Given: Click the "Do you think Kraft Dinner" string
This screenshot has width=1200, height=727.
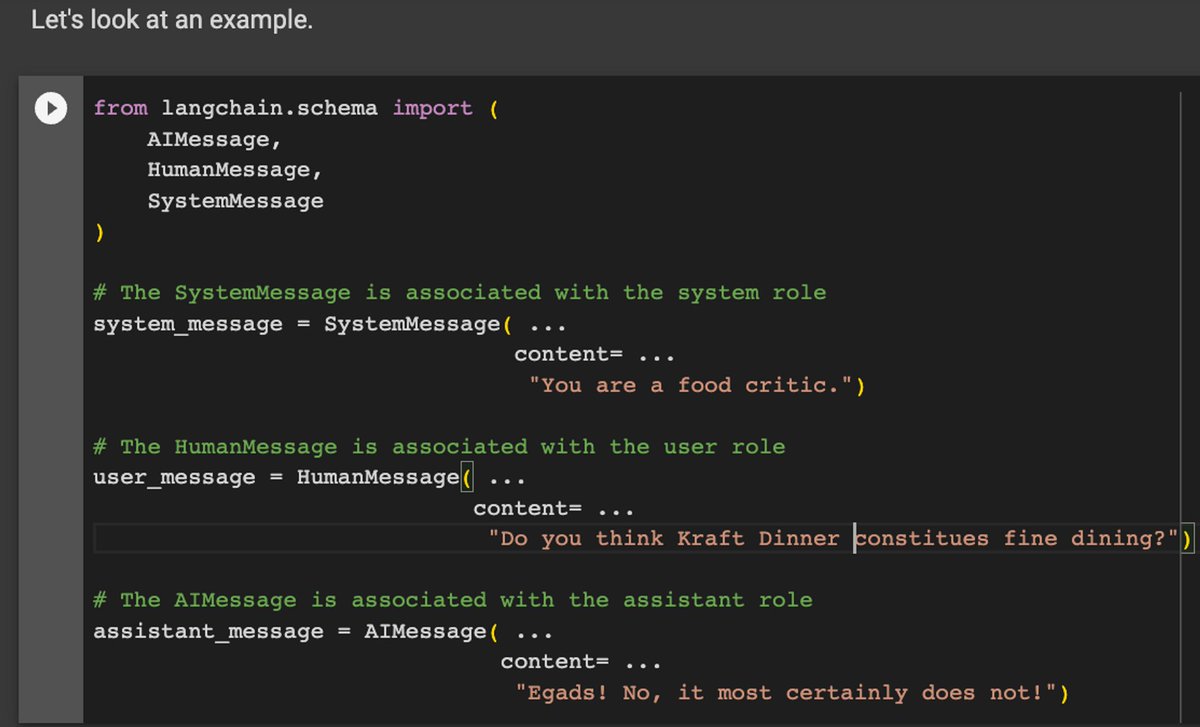Looking at the screenshot, I should pos(835,539).
